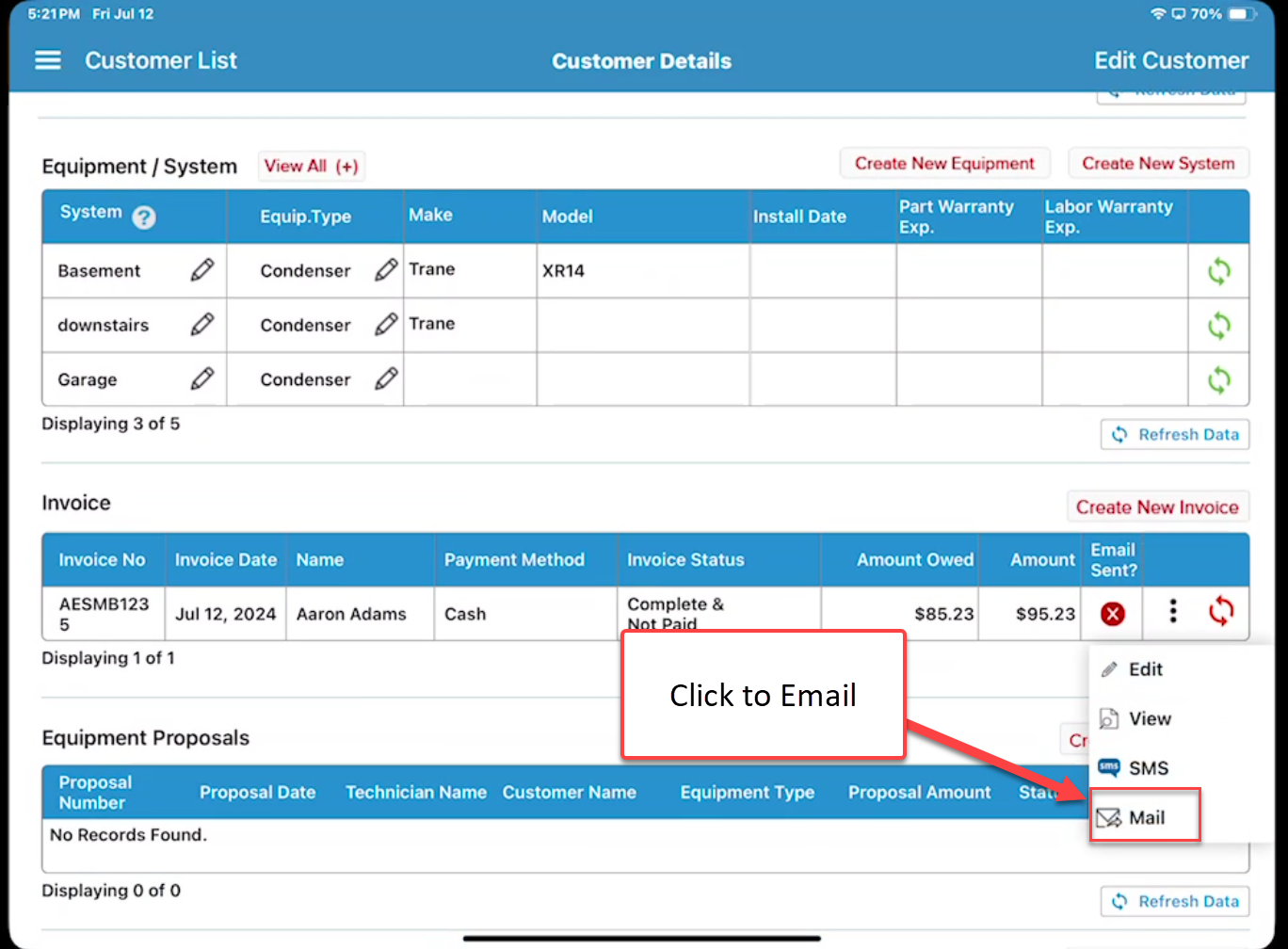1288x949 pixels.
Task: Click the Jul 12, 2024 invoice date
Action: click(x=225, y=614)
